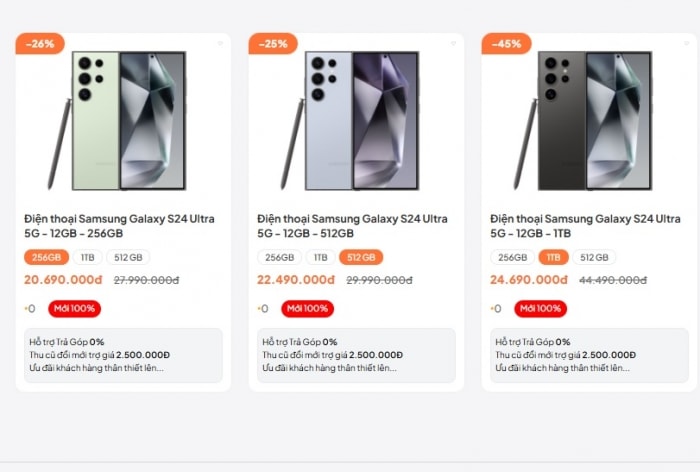Click the -26% discount badge
This screenshot has height=472, width=700.
pyautogui.click(x=41, y=44)
